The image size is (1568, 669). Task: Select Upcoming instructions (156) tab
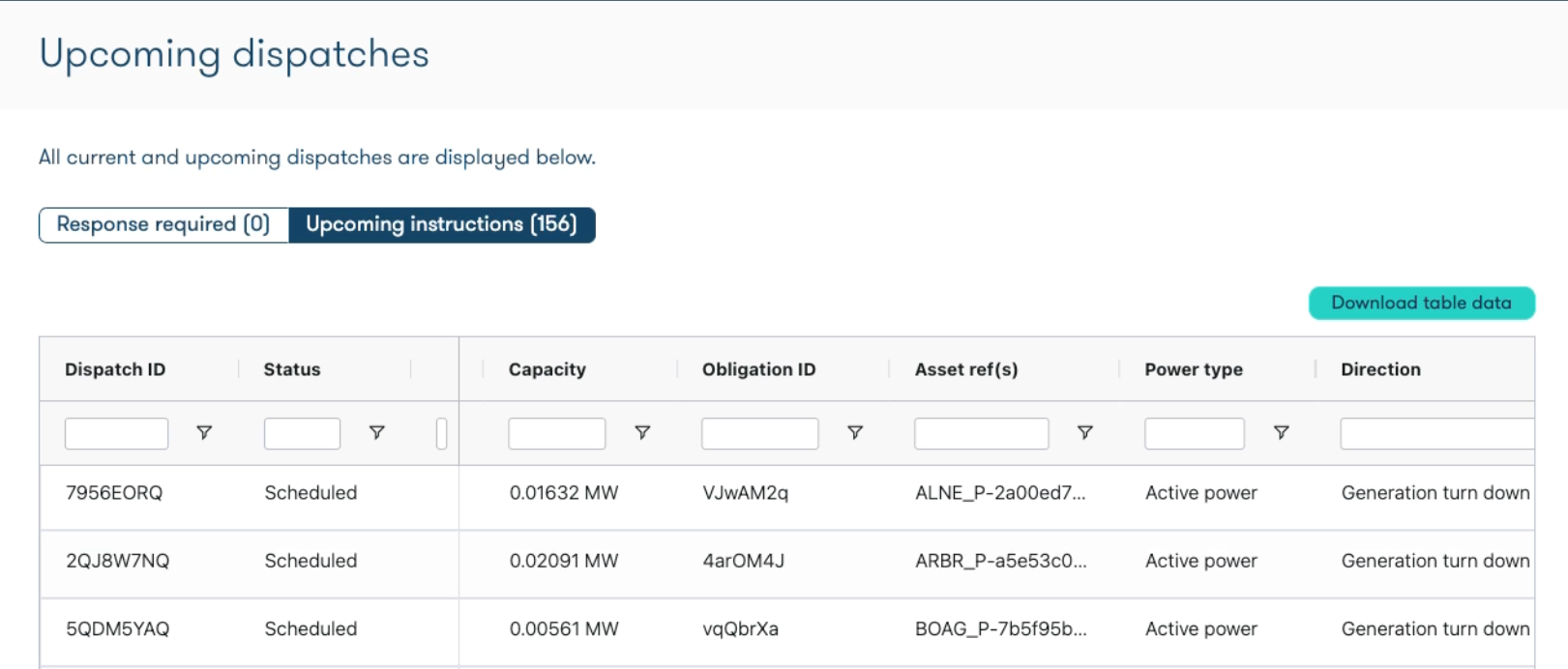(x=441, y=225)
